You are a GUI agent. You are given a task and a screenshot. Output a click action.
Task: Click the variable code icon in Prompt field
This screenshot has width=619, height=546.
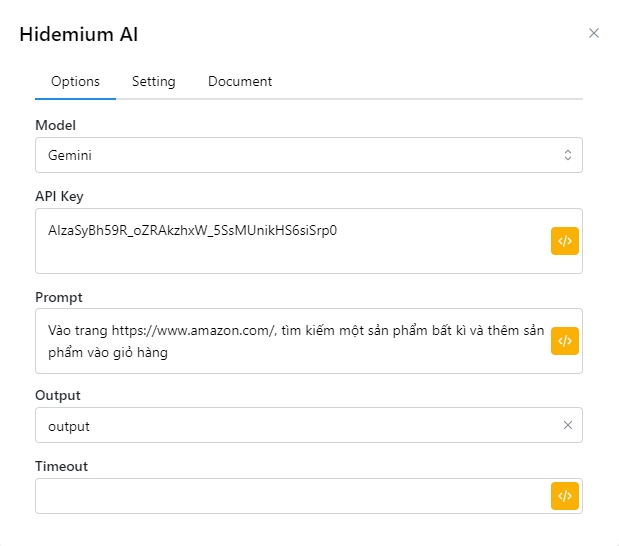[x=564, y=341]
